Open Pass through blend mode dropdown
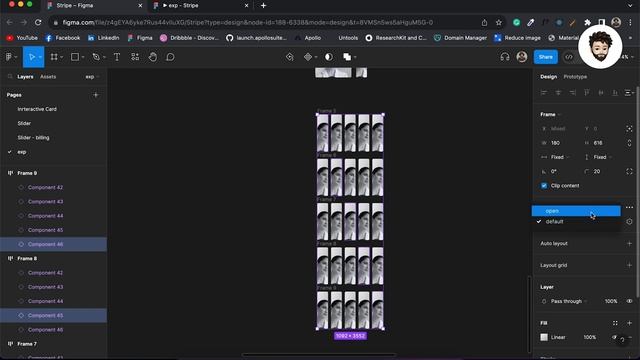 [569, 301]
